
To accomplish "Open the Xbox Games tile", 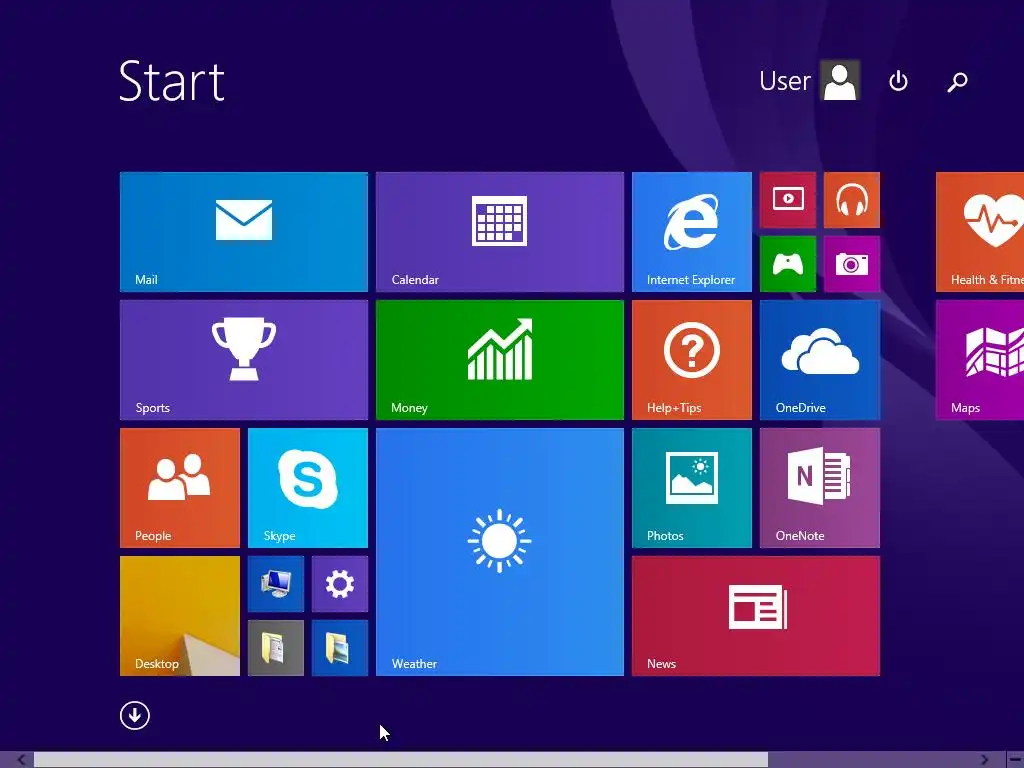I will pyautogui.click(x=788, y=264).
